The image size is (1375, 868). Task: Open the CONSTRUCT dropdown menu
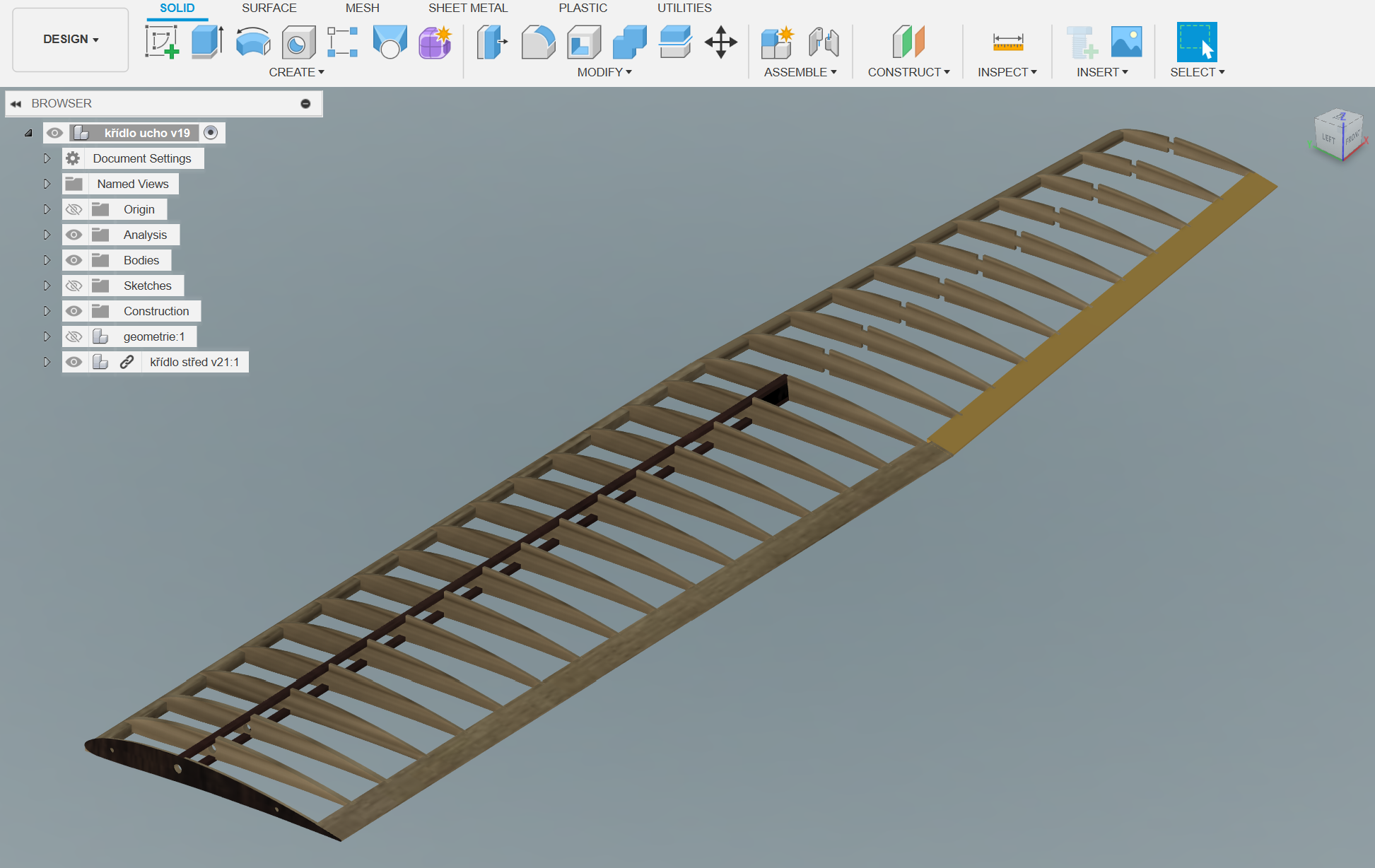[908, 72]
